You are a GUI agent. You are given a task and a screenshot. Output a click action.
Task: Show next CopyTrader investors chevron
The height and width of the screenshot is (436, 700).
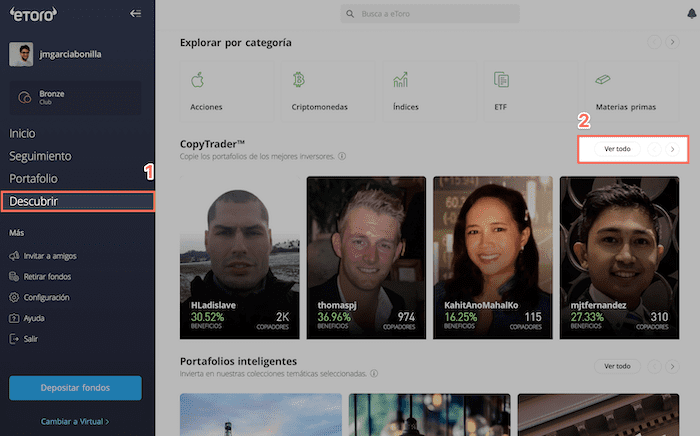pyautogui.click(x=672, y=149)
